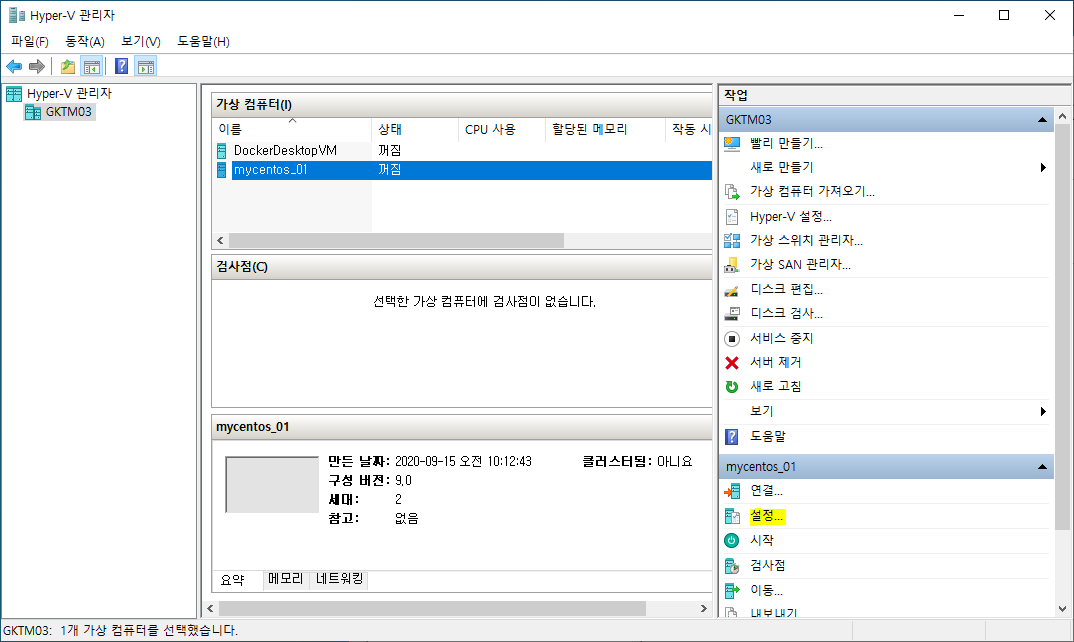Click the Back arrow toolbar icon
The width and height of the screenshot is (1074, 642).
pos(14,66)
